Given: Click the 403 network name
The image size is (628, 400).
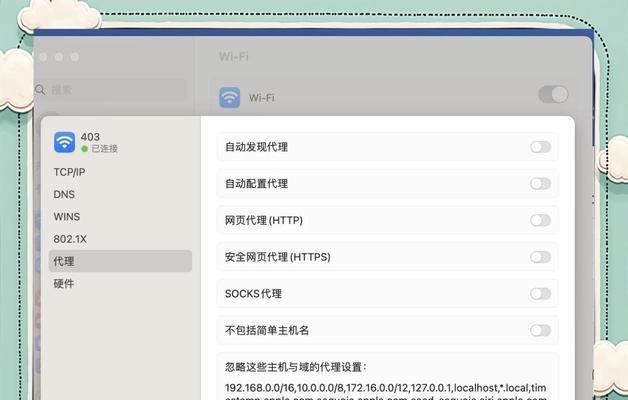Looking at the screenshot, I should [x=90, y=137].
